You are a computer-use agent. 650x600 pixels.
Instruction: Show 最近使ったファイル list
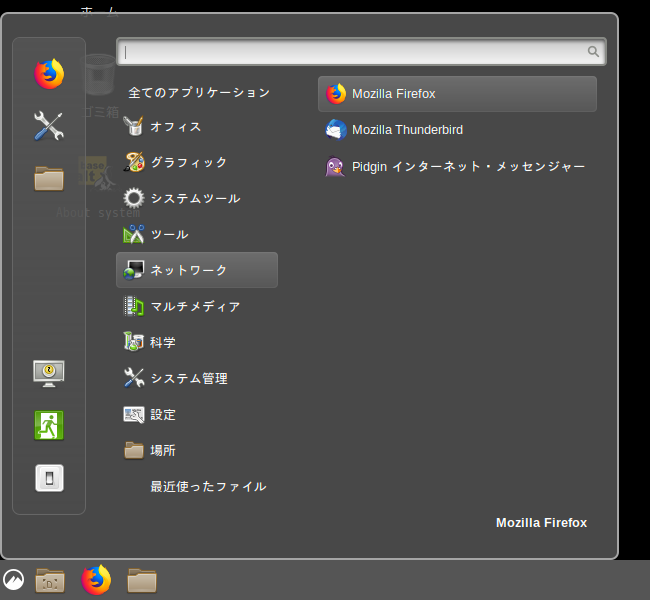coord(208,486)
